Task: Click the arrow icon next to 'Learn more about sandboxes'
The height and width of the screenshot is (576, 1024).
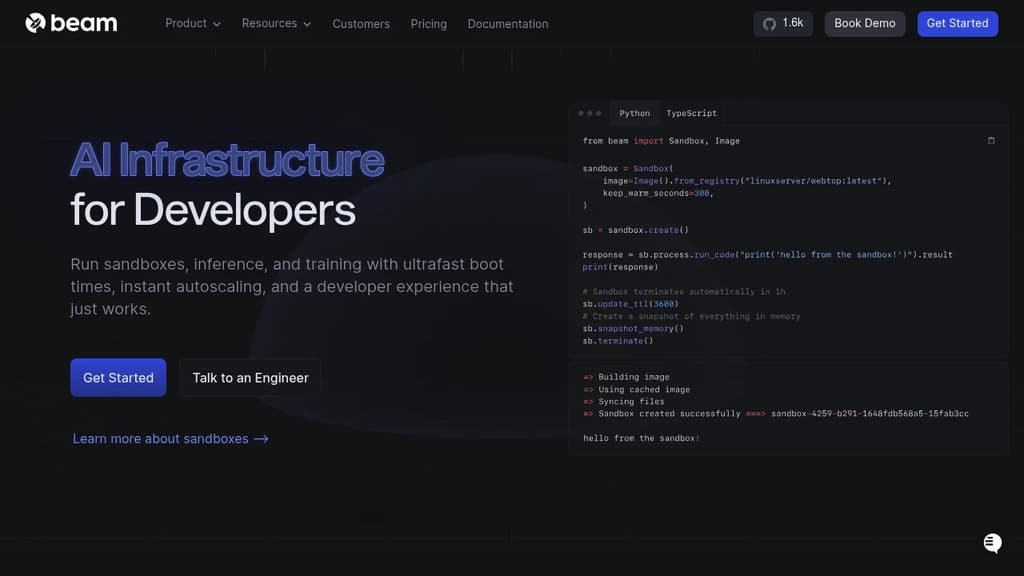Action: [258, 438]
